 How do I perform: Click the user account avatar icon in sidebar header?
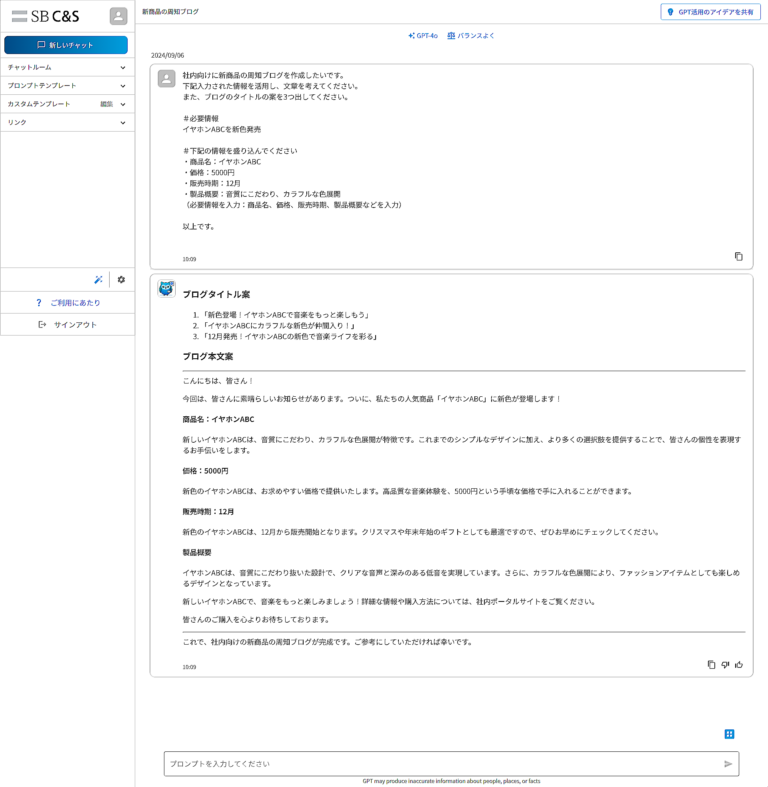pyautogui.click(x=118, y=16)
